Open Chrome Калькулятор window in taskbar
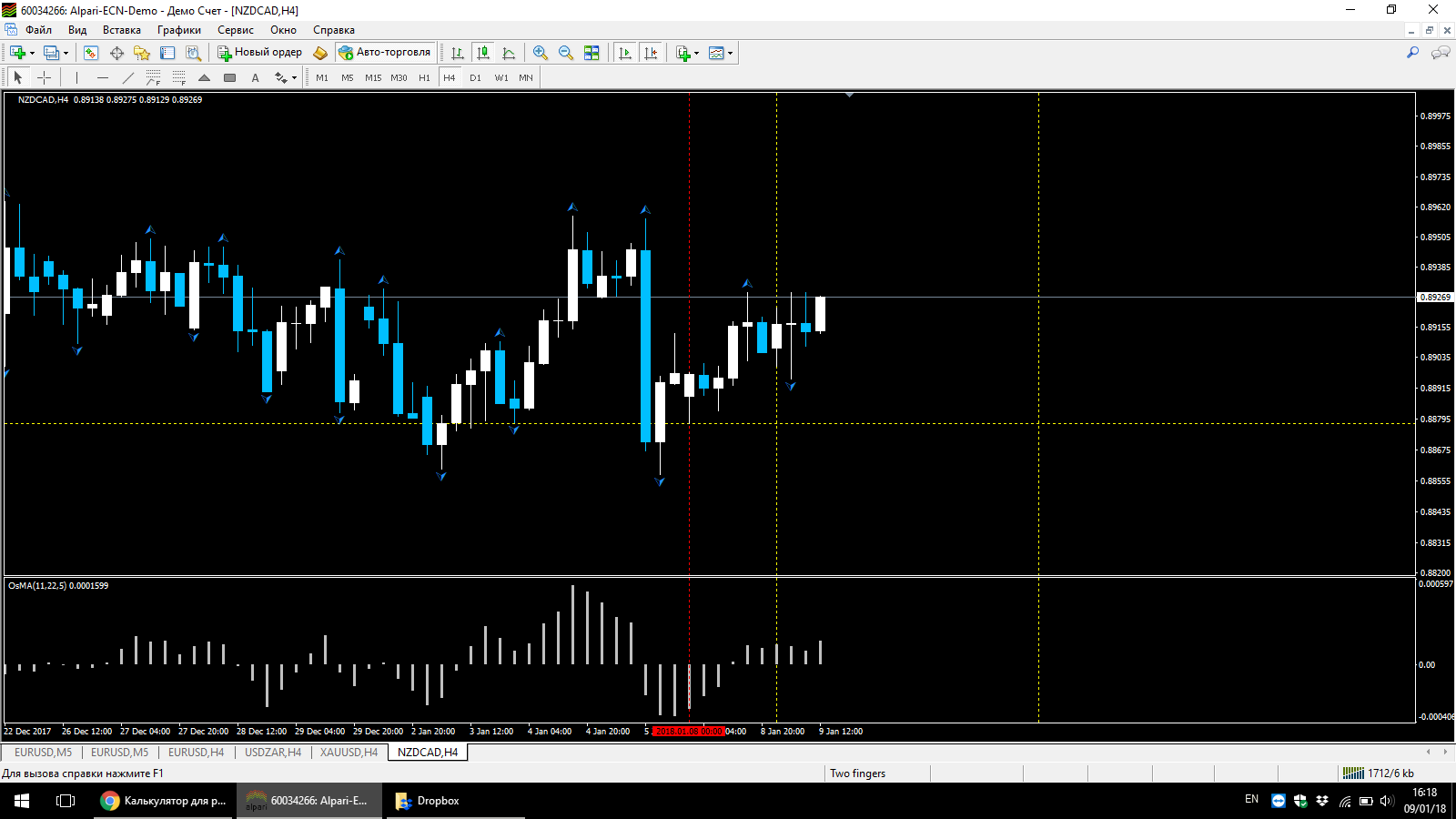 point(164,801)
